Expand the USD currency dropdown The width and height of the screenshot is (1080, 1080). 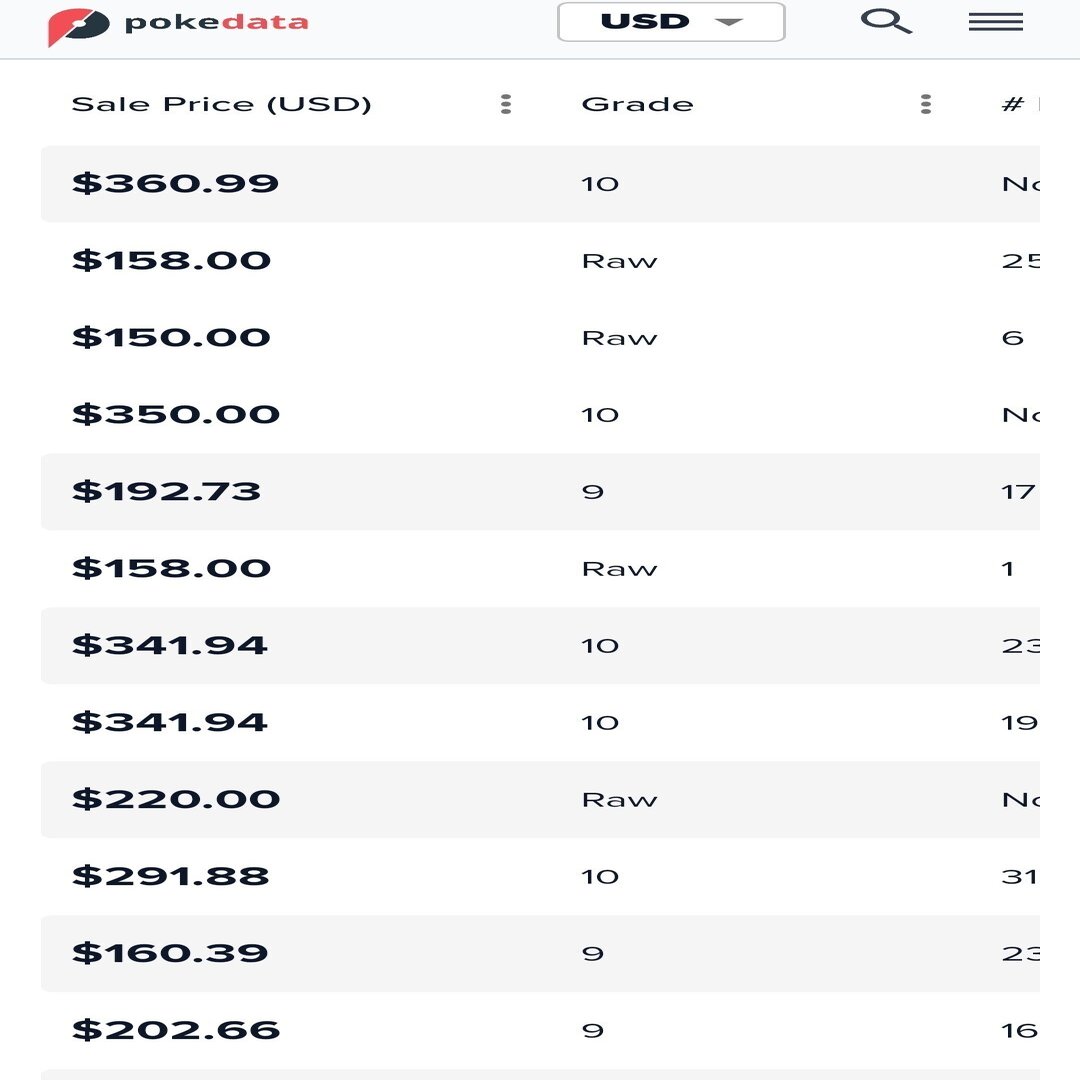pyautogui.click(x=671, y=22)
